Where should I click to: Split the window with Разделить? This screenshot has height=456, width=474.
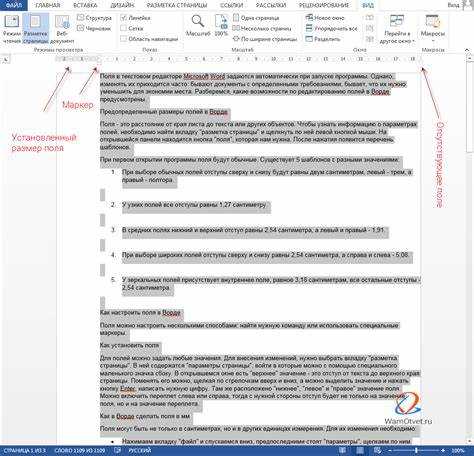[323, 39]
